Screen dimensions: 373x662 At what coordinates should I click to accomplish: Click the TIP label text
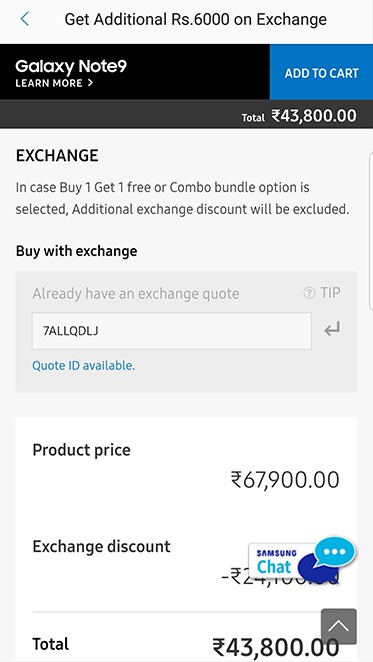pos(330,293)
